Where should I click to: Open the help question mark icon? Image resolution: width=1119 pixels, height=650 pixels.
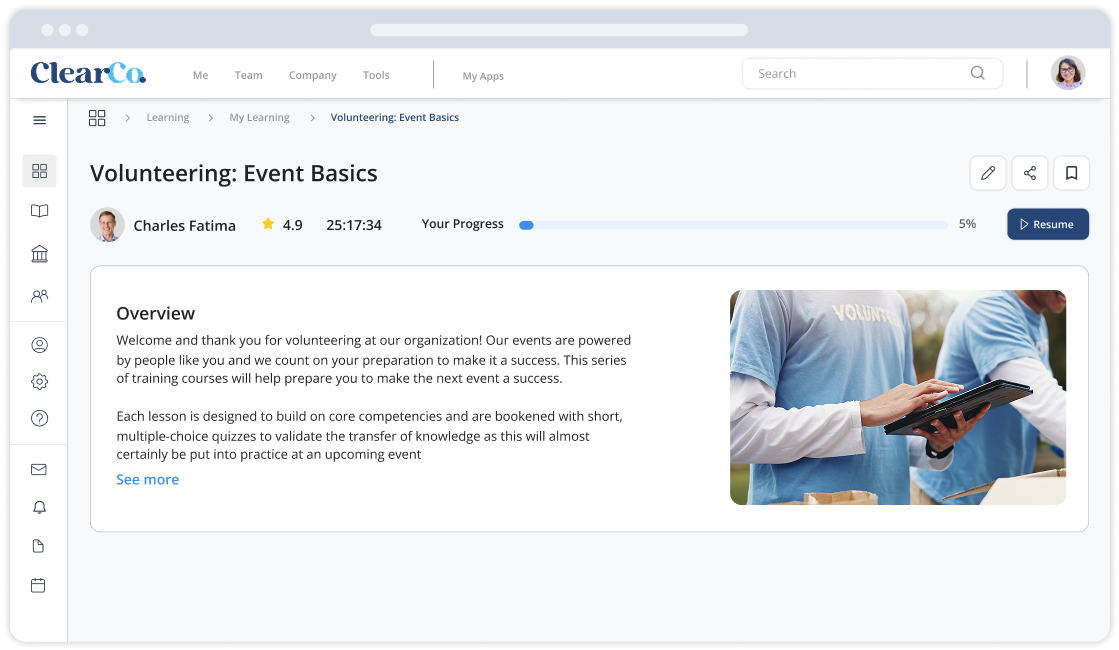pyautogui.click(x=40, y=418)
